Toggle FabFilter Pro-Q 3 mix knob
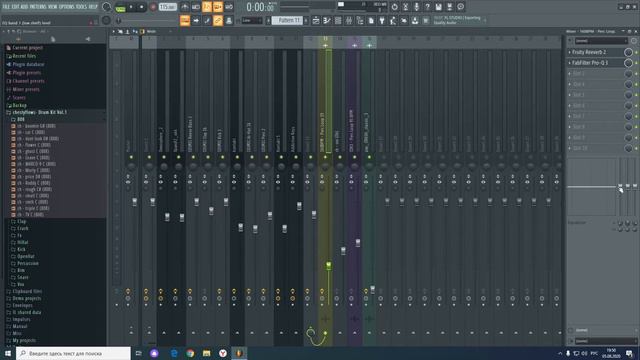 click(x=628, y=63)
